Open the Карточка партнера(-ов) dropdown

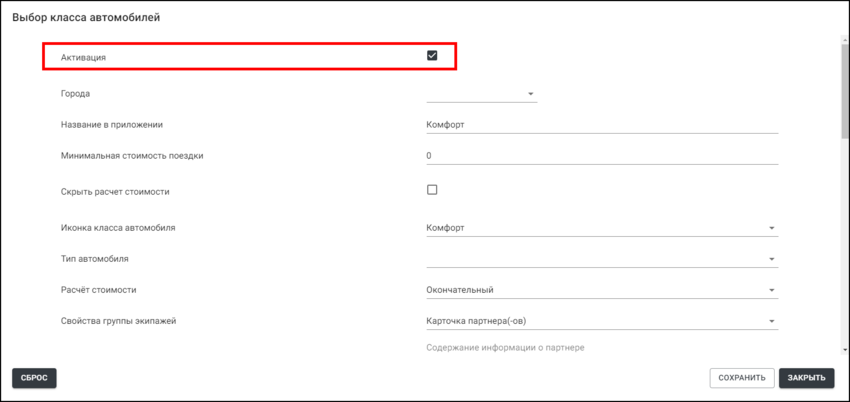coord(771,321)
